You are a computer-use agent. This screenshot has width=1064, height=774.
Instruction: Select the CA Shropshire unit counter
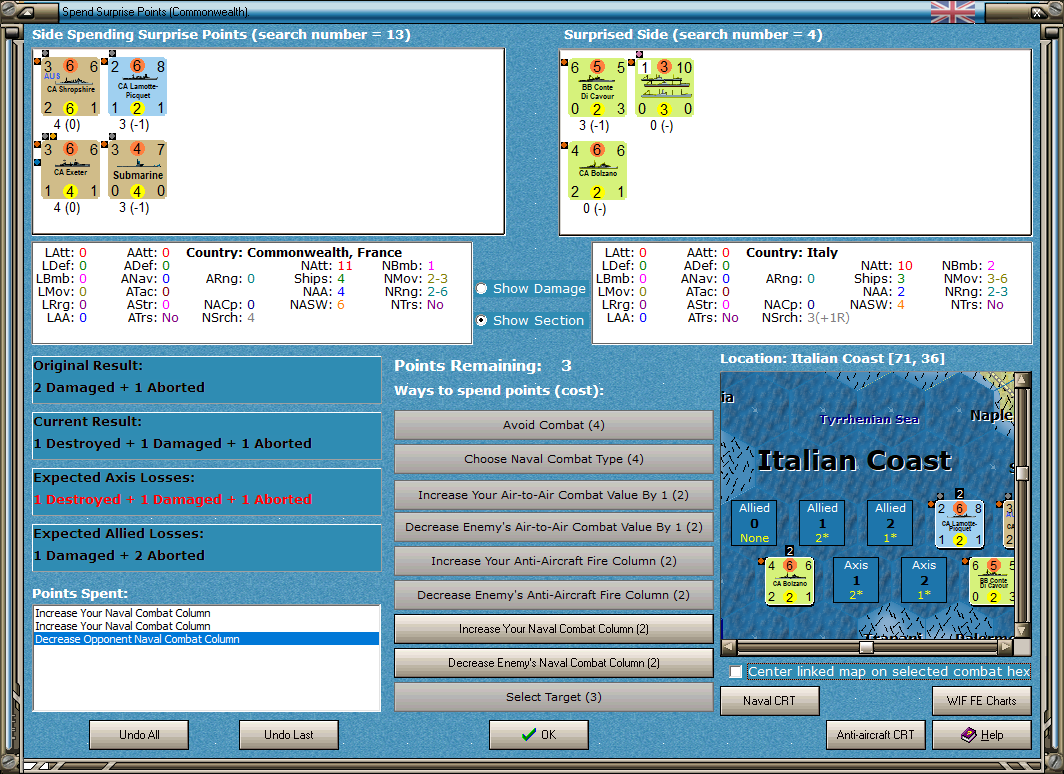coord(71,86)
